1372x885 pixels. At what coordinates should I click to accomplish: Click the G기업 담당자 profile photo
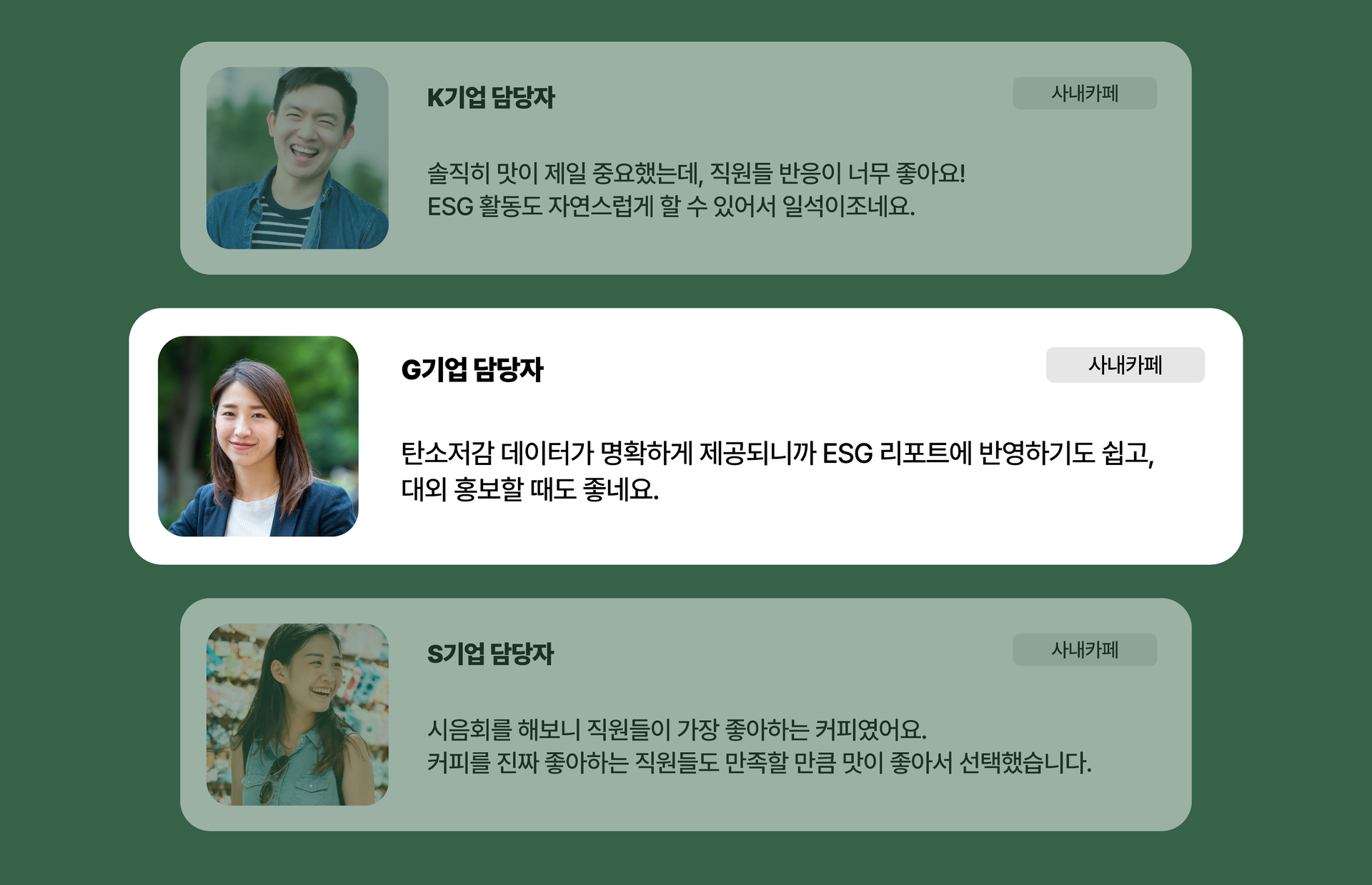258,436
